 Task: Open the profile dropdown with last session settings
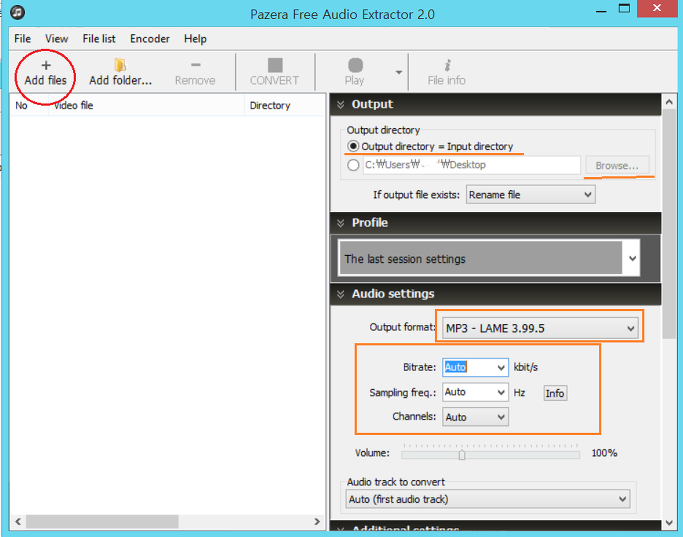click(x=489, y=258)
